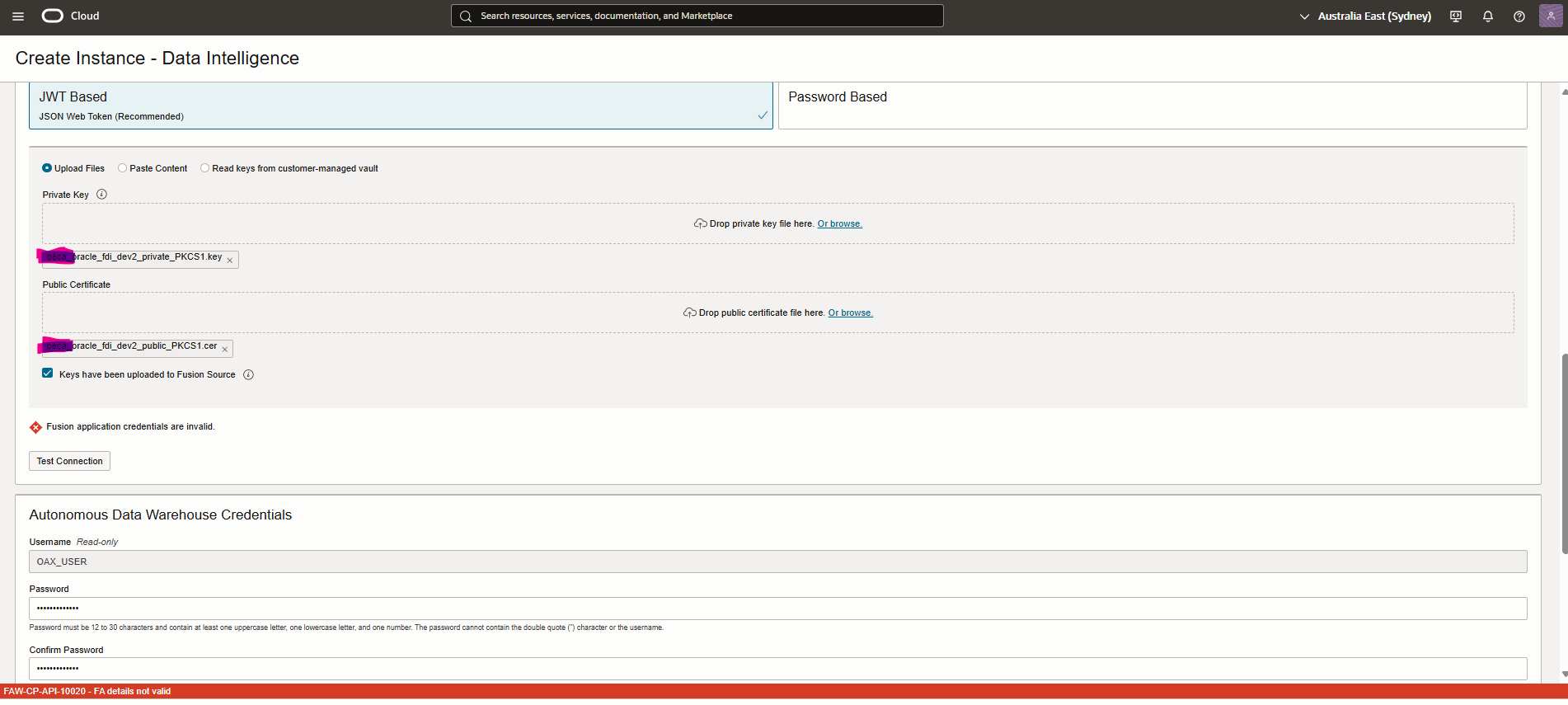Viewport: 1568px width, 705px height.
Task: Click the scrollbar down arrow
Action: (1564, 674)
